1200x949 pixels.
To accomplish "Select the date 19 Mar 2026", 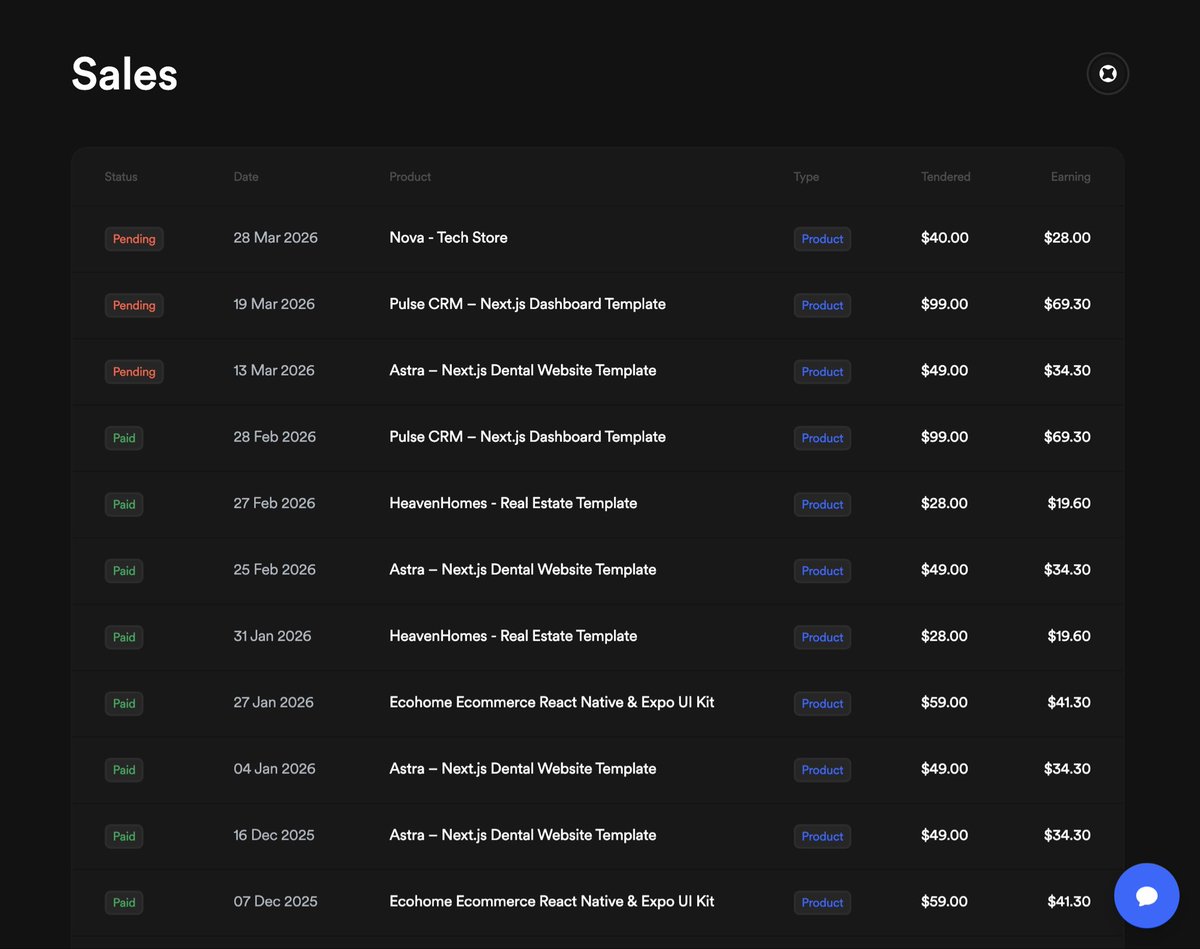I will click(274, 304).
